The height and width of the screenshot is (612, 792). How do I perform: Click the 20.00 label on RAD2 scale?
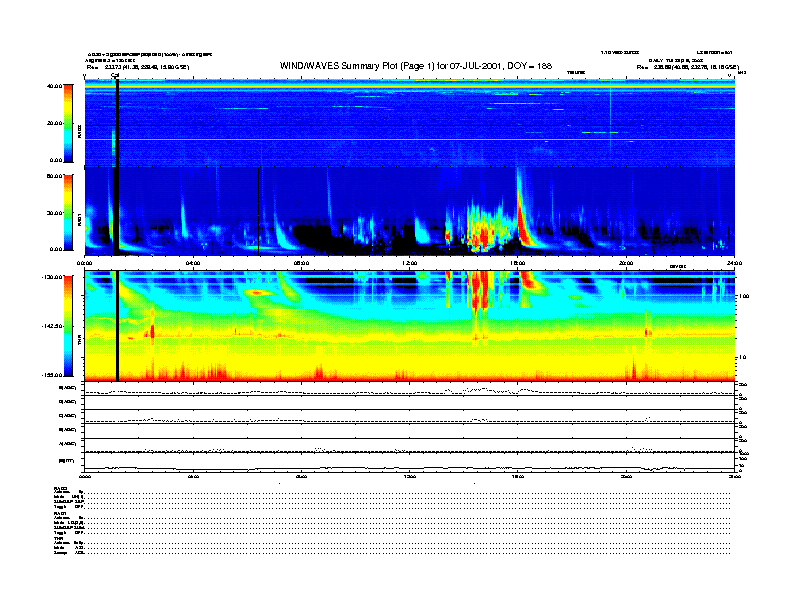point(54,123)
